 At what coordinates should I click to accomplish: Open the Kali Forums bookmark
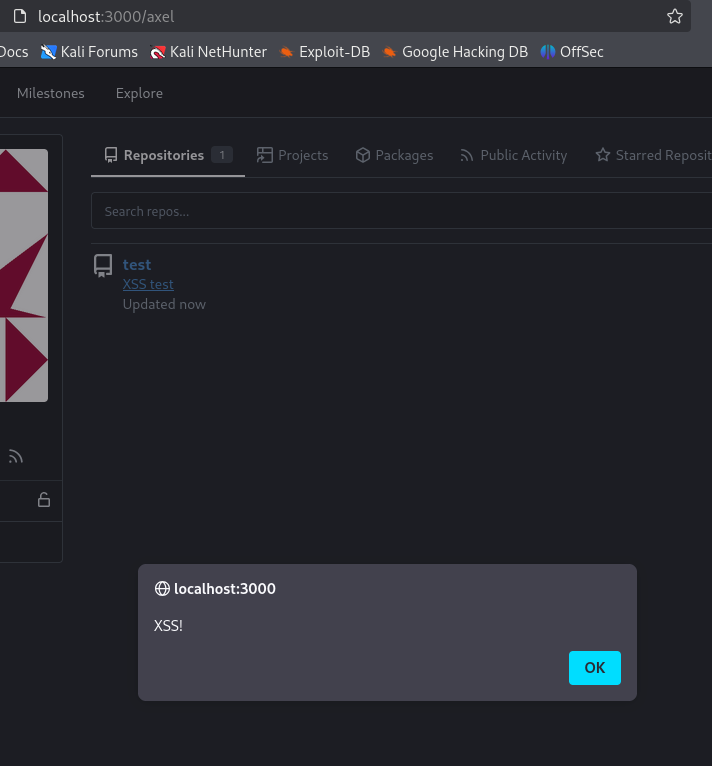[x=89, y=51]
